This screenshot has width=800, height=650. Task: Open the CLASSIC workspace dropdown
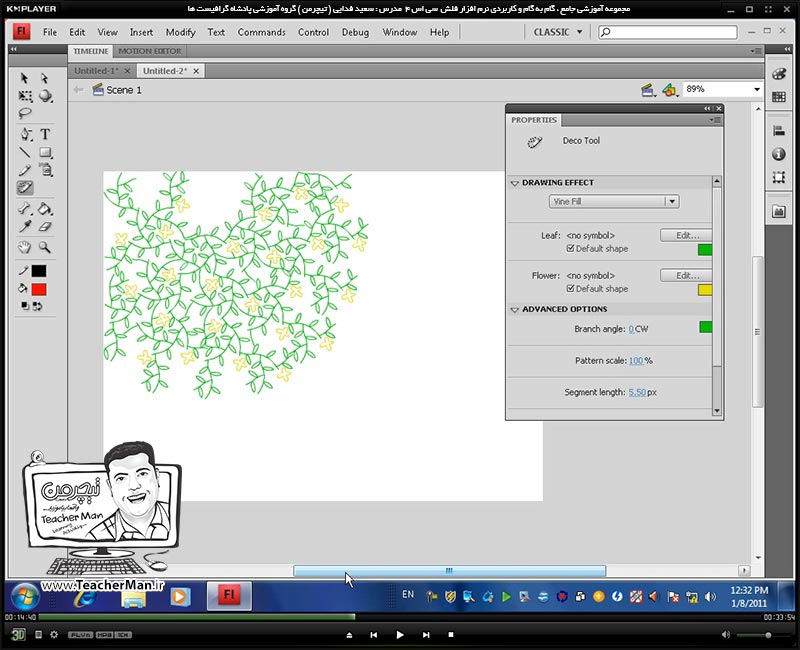[x=558, y=32]
